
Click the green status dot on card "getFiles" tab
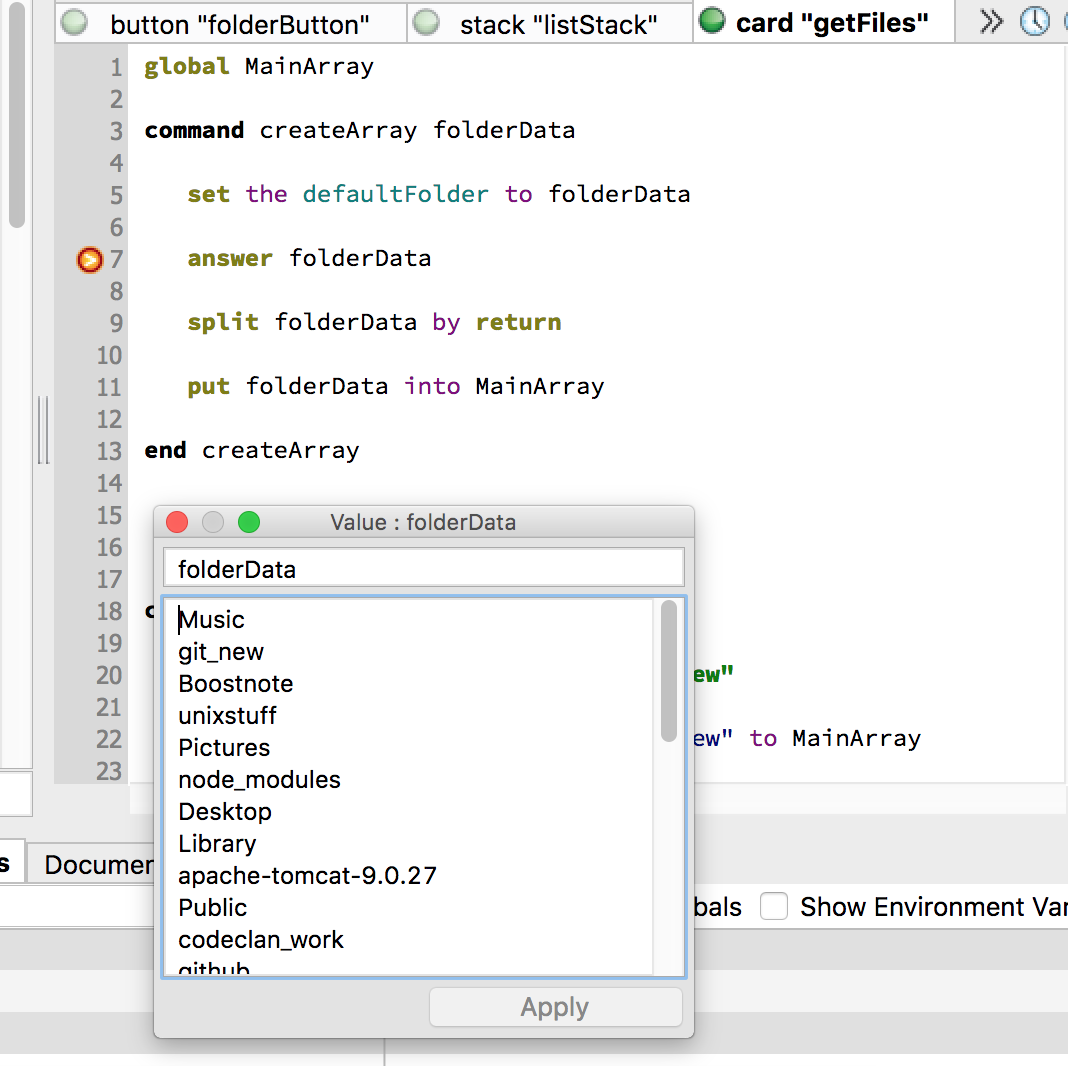pyautogui.click(x=712, y=22)
